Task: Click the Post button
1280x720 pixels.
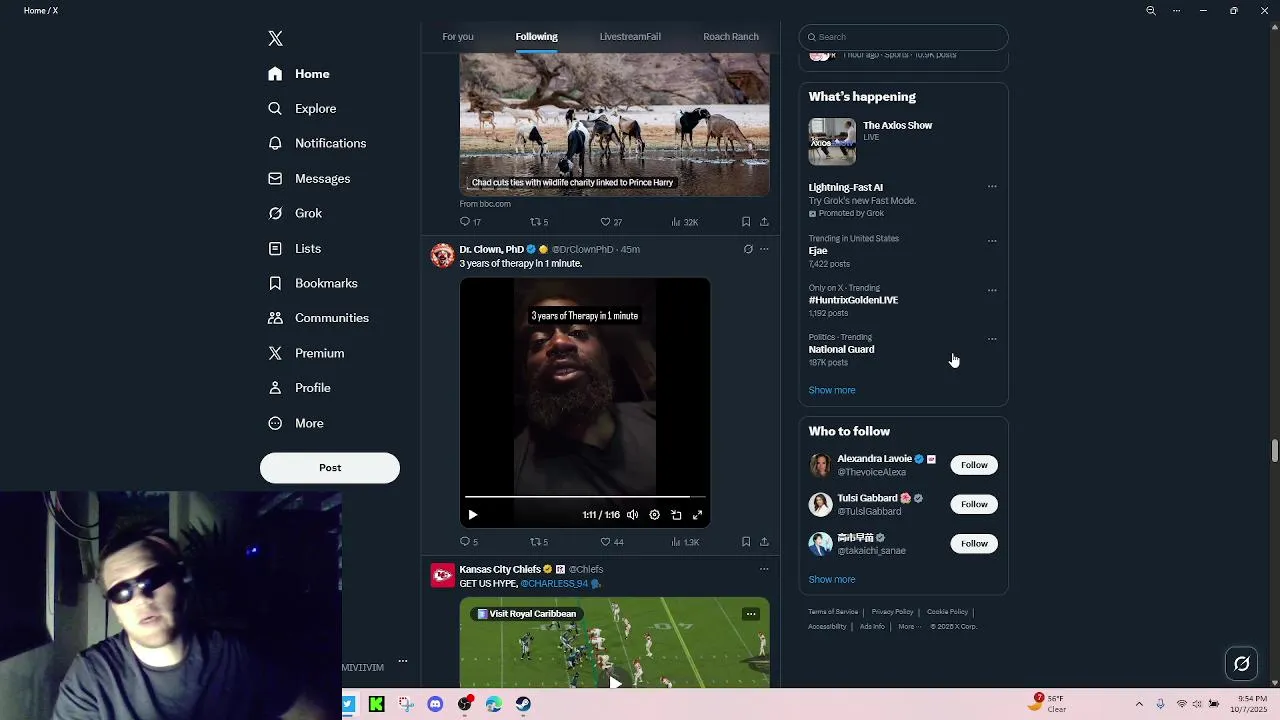Action: click(330, 468)
